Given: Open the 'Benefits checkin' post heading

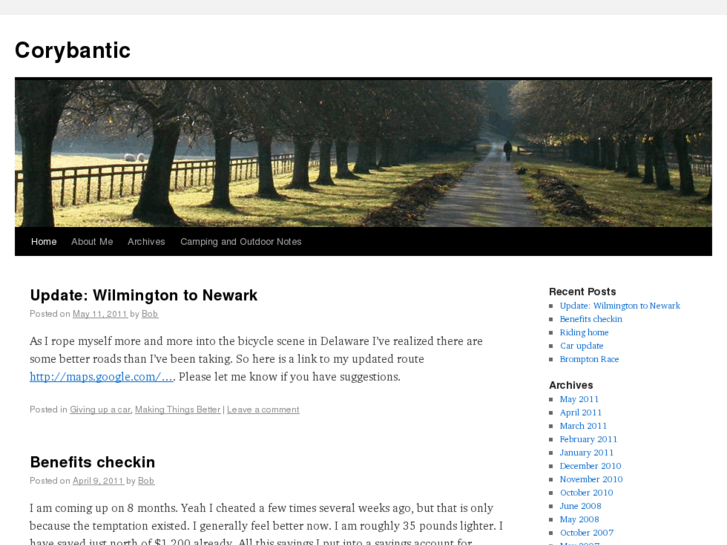Looking at the screenshot, I should [93, 462].
